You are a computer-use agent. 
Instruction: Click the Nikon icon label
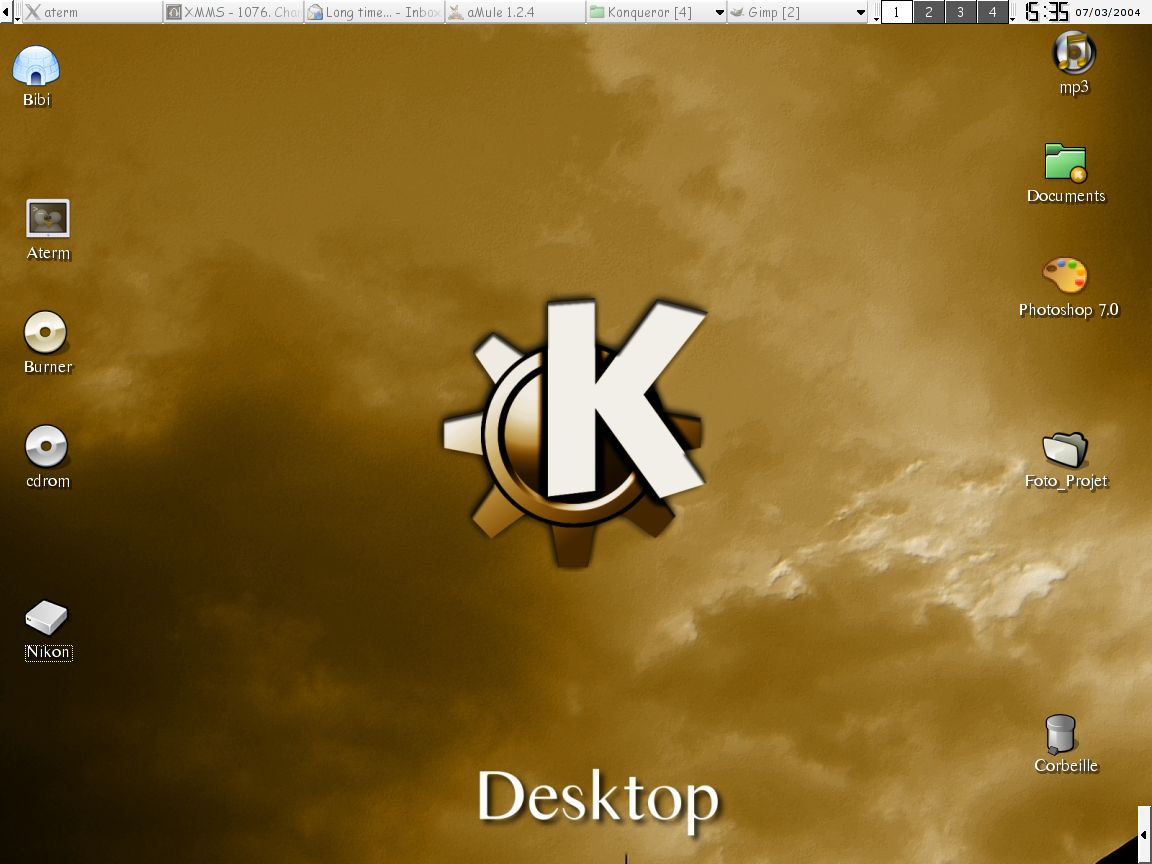[x=48, y=652]
